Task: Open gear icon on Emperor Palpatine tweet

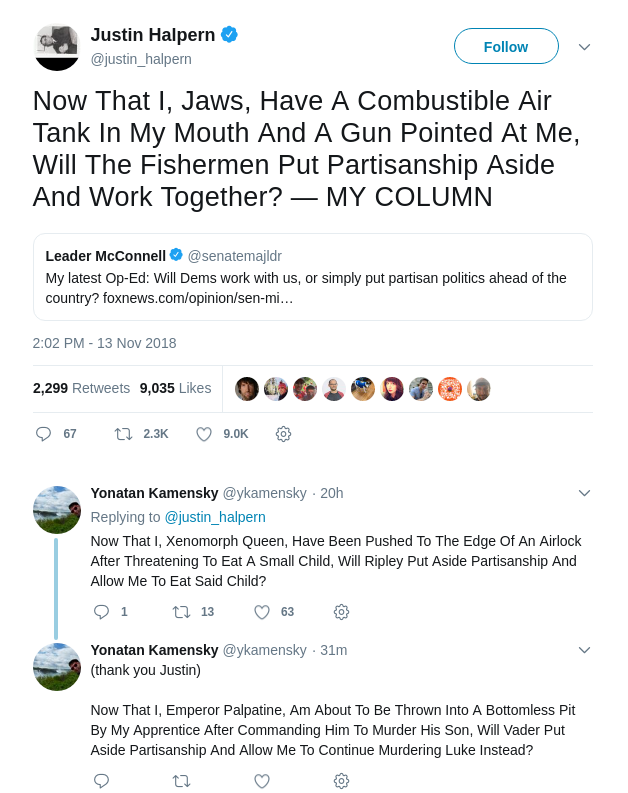Action: (341, 781)
